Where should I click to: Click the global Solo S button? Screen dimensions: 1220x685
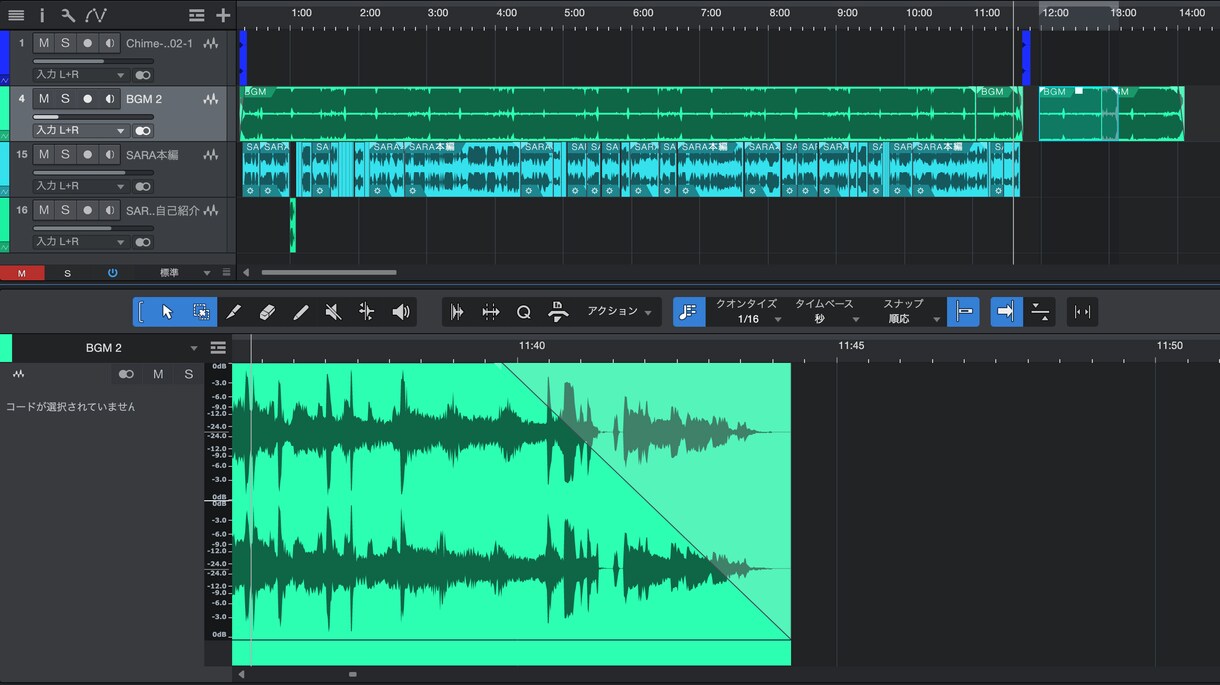tap(68, 273)
